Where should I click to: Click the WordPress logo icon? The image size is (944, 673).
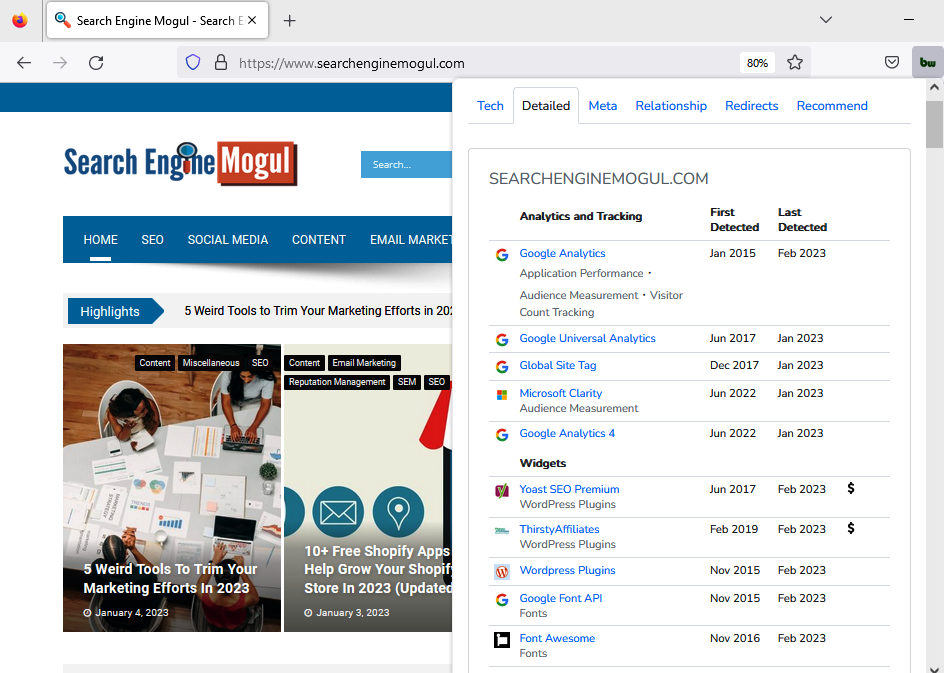[502, 571]
